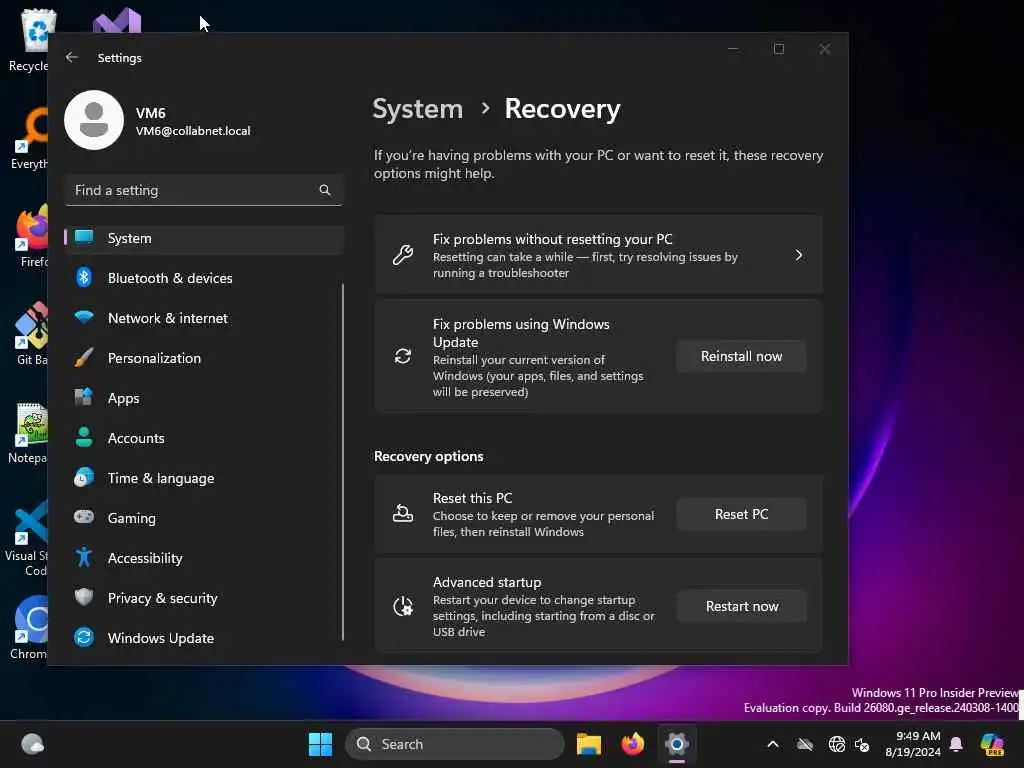Click the Network wifi icon in sidebar
The height and width of the screenshot is (768, 1024).
(84, 318)
